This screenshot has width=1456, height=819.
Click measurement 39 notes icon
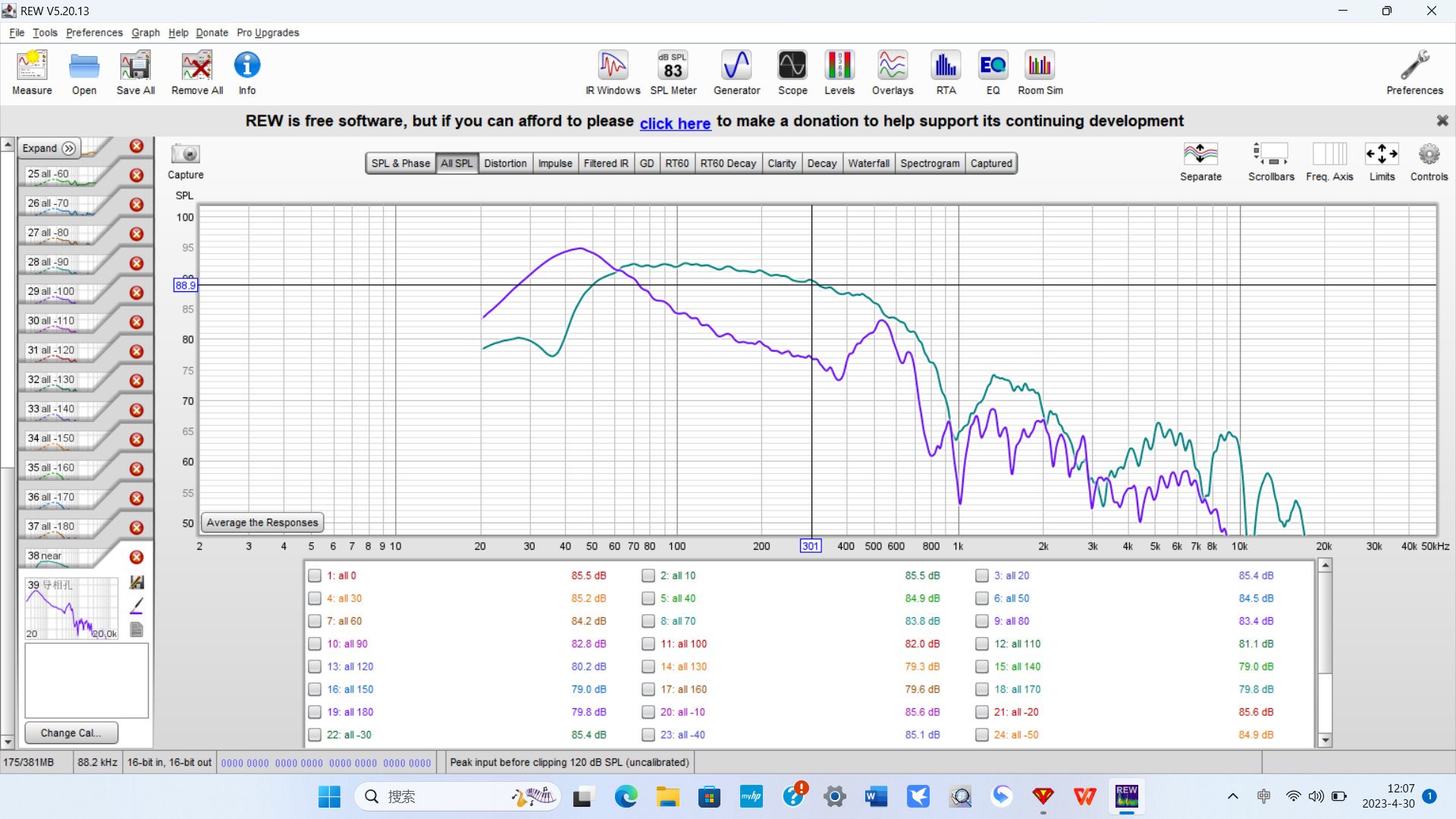click(136, 629)
